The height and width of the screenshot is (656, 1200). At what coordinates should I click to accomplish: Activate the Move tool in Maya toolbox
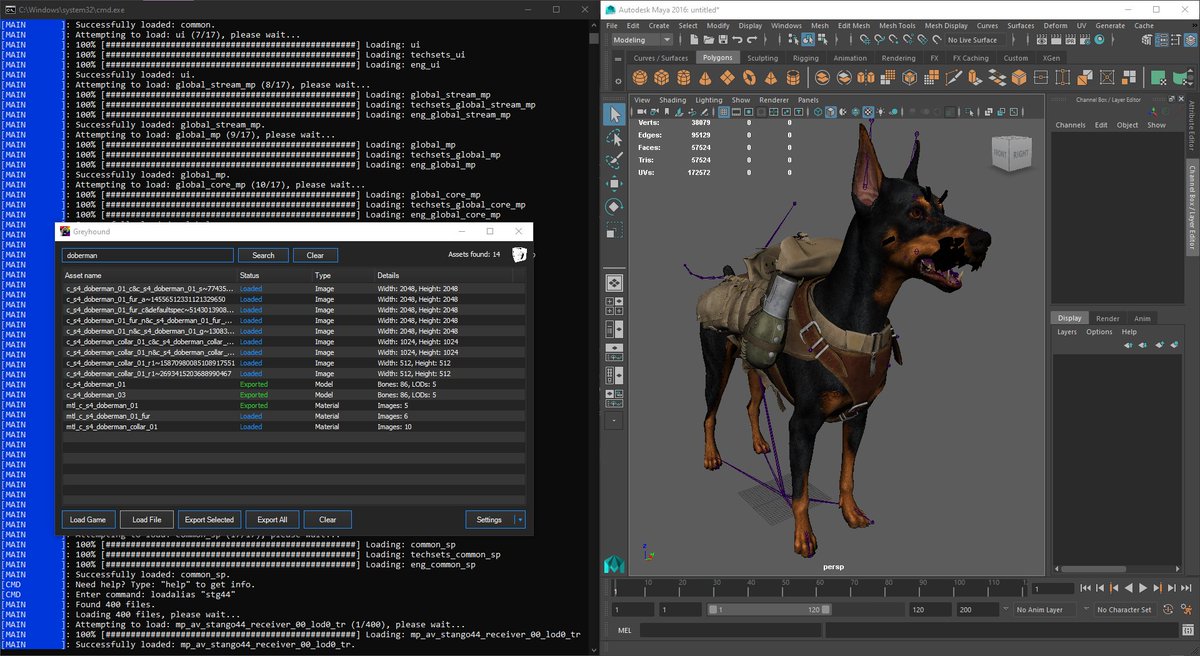coord(614,184)
